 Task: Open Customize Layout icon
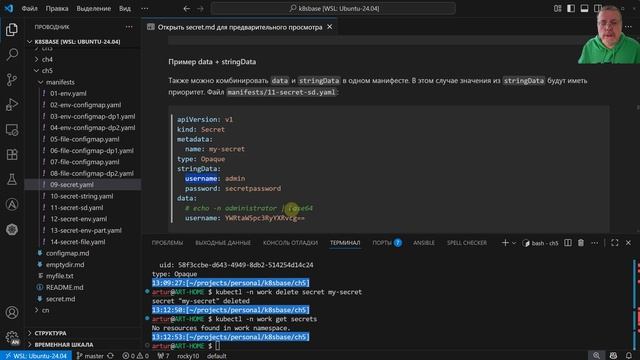coord(558,8)
